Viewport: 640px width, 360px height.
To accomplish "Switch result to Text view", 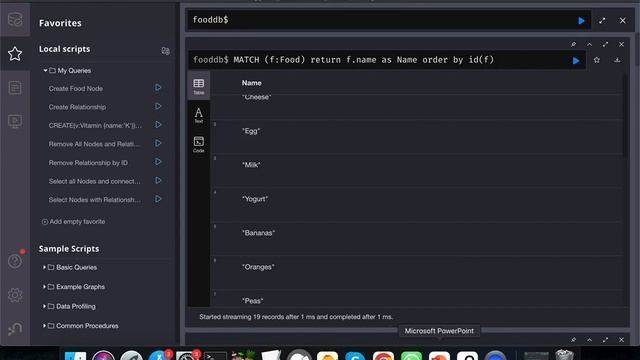I will pos(199,115).
